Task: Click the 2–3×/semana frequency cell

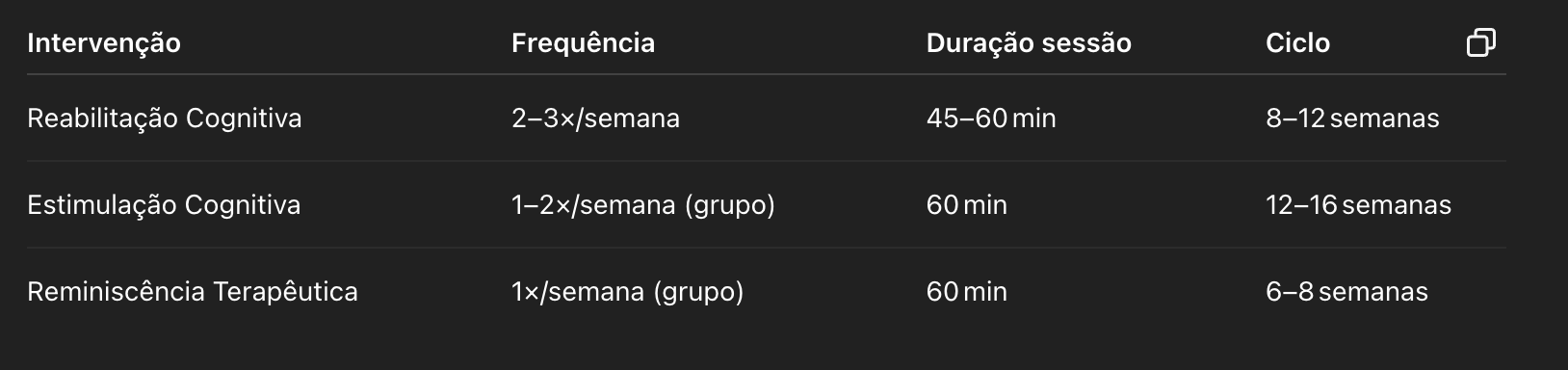Action: (x=595, y=119)
